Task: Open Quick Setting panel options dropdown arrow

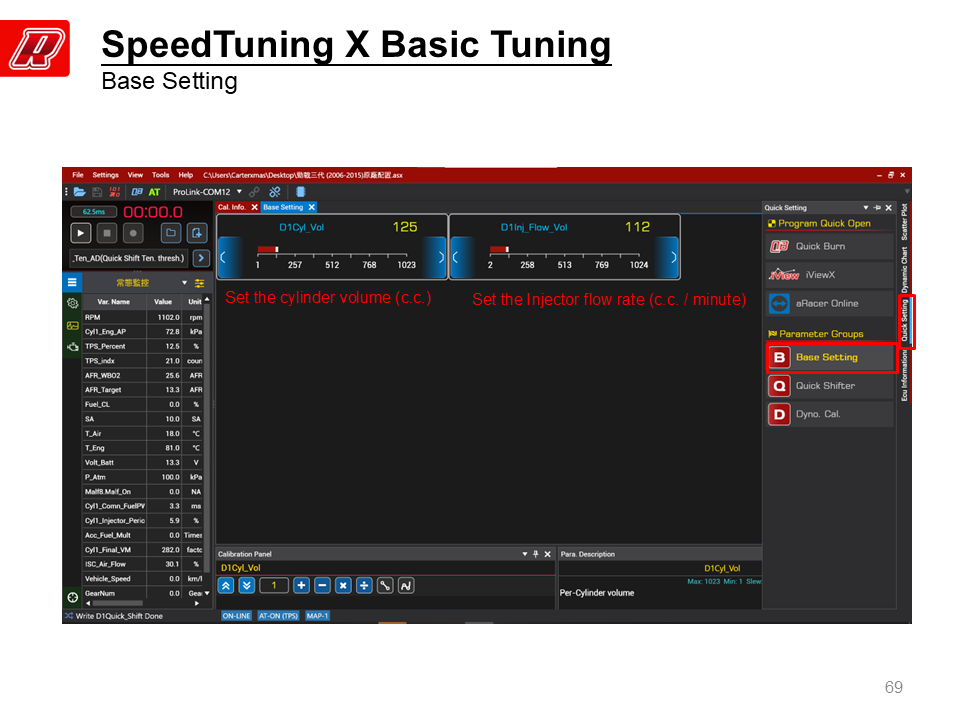Action: (866, 208)
